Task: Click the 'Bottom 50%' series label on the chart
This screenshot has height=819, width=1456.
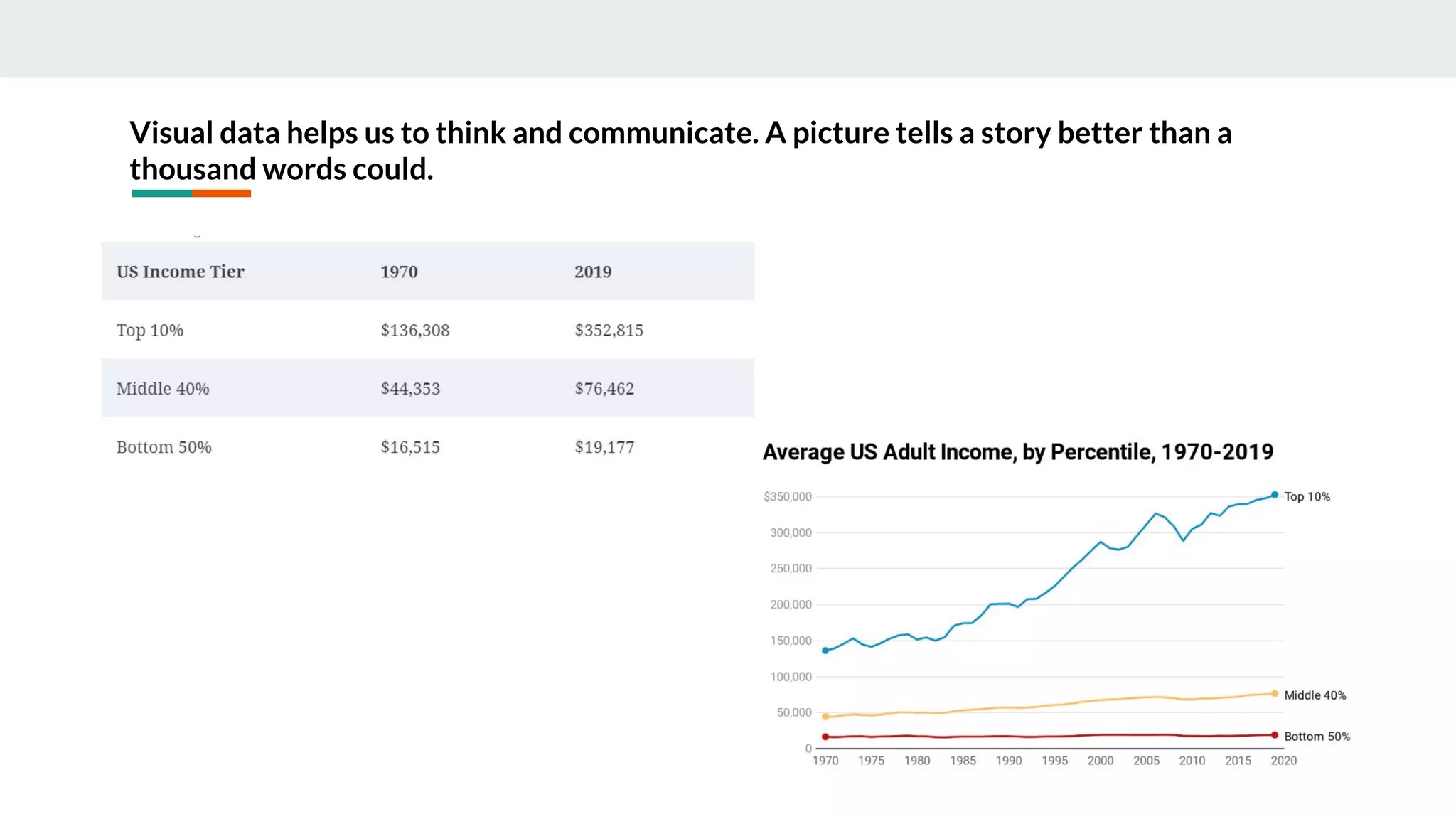Action: tap(1317, 737)
